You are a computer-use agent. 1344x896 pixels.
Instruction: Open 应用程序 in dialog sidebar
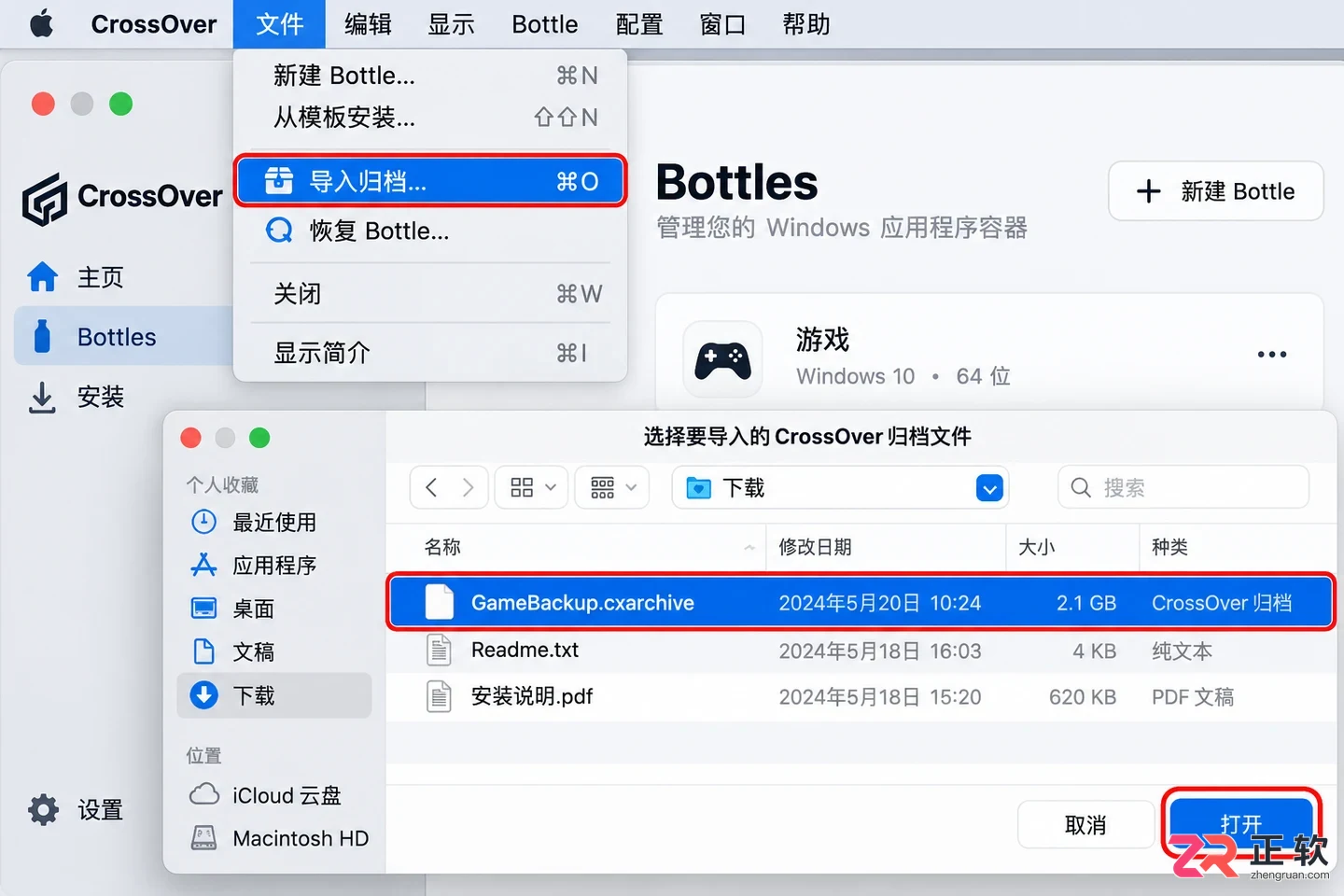pos(273,566)
